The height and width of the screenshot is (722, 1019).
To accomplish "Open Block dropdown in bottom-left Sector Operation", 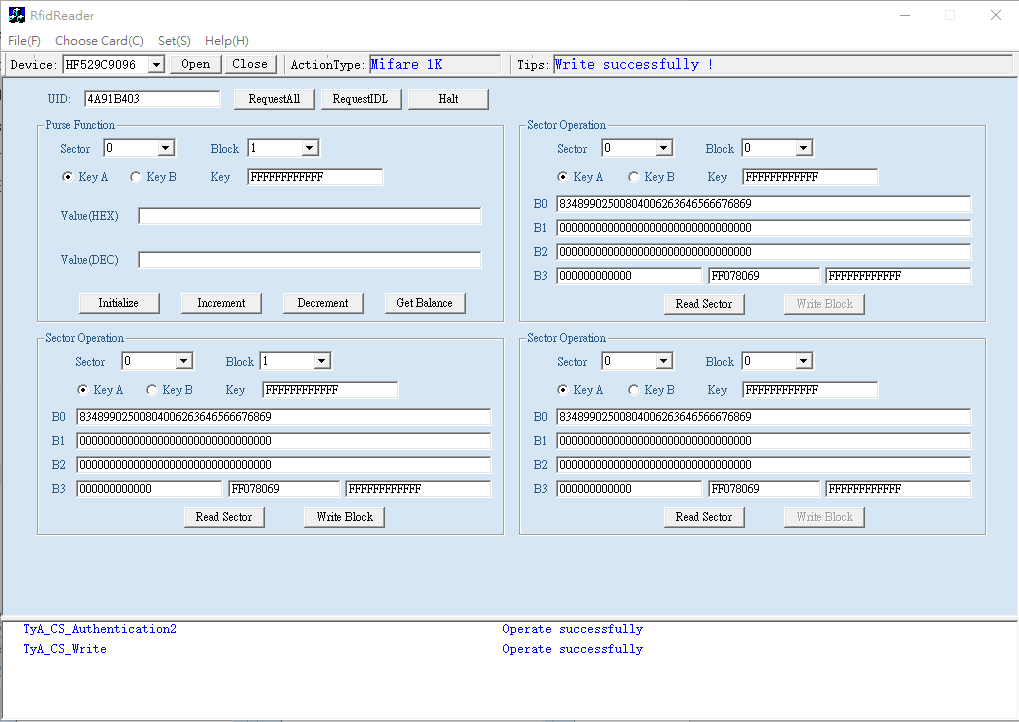I will tap(321, 361).
